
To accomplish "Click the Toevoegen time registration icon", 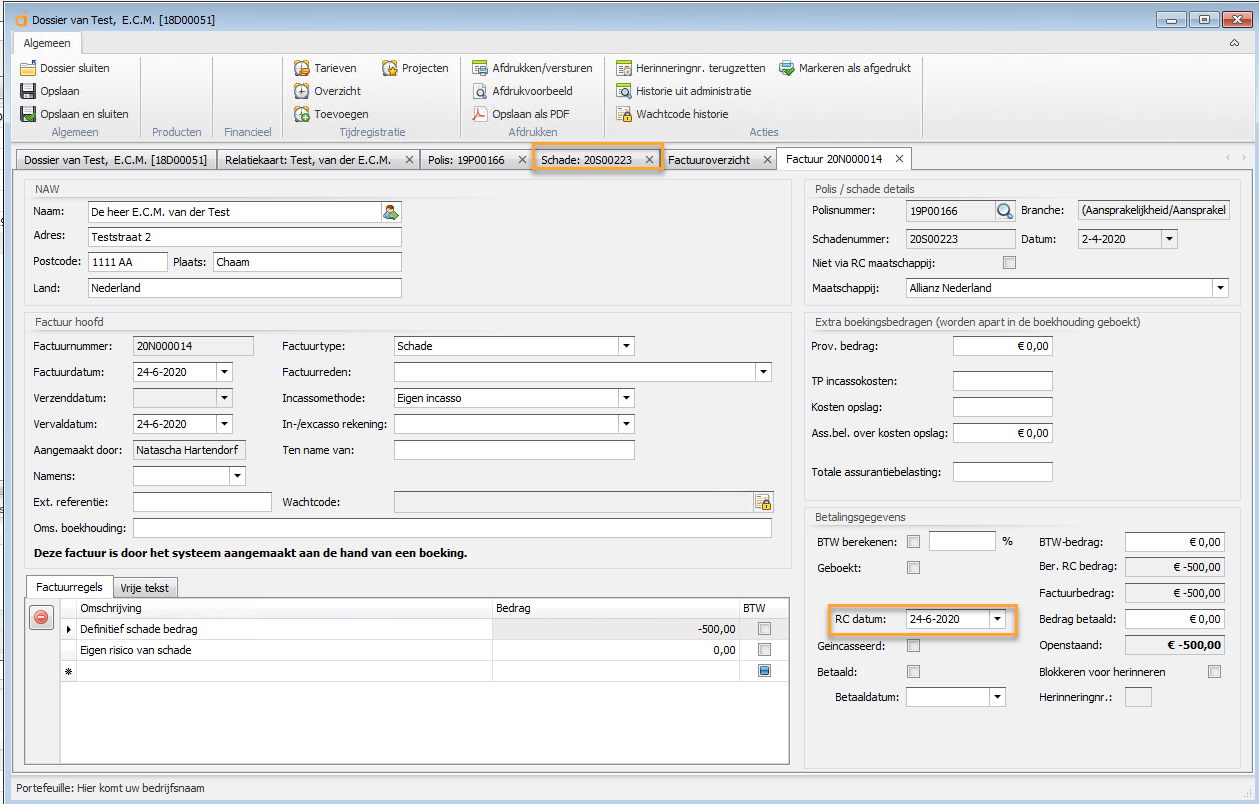I will coord(302,114).
